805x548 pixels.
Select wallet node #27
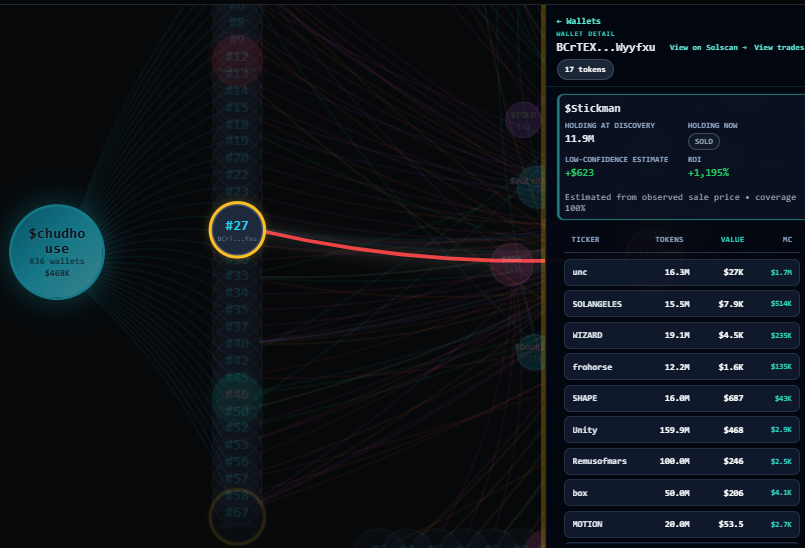pos(237,230)
